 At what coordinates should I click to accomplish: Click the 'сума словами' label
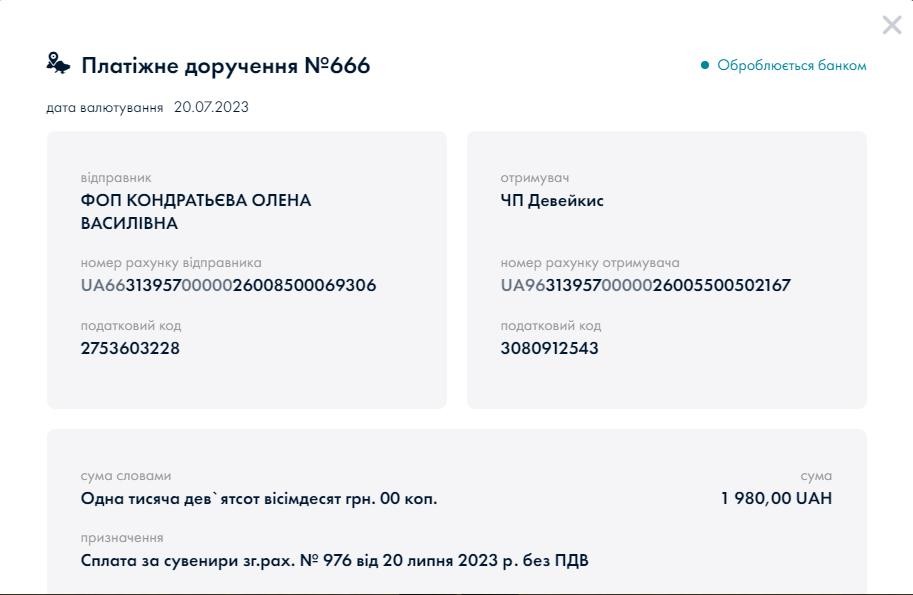(x=125, y=476)
